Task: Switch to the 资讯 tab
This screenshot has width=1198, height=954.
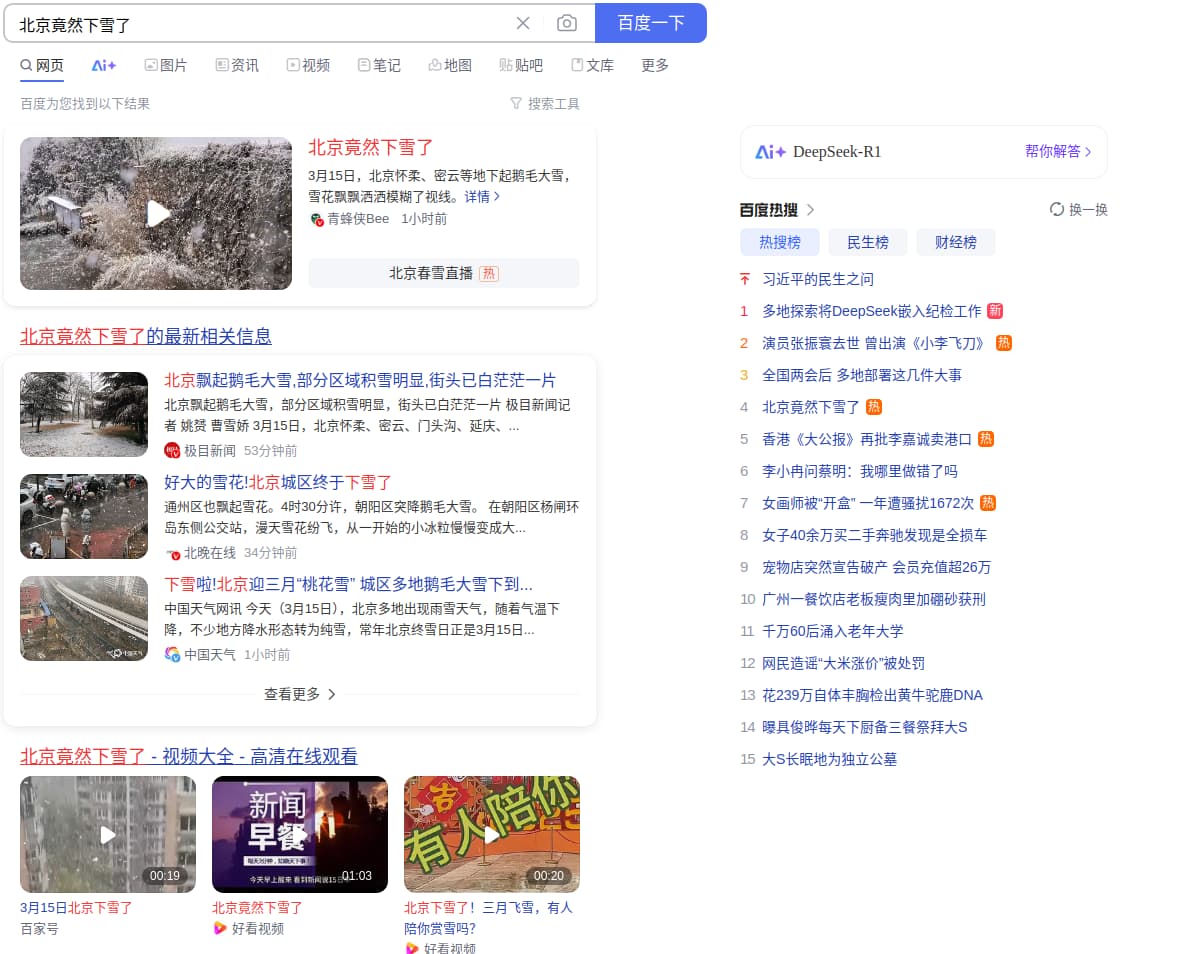Action: (x=237, y=66)
